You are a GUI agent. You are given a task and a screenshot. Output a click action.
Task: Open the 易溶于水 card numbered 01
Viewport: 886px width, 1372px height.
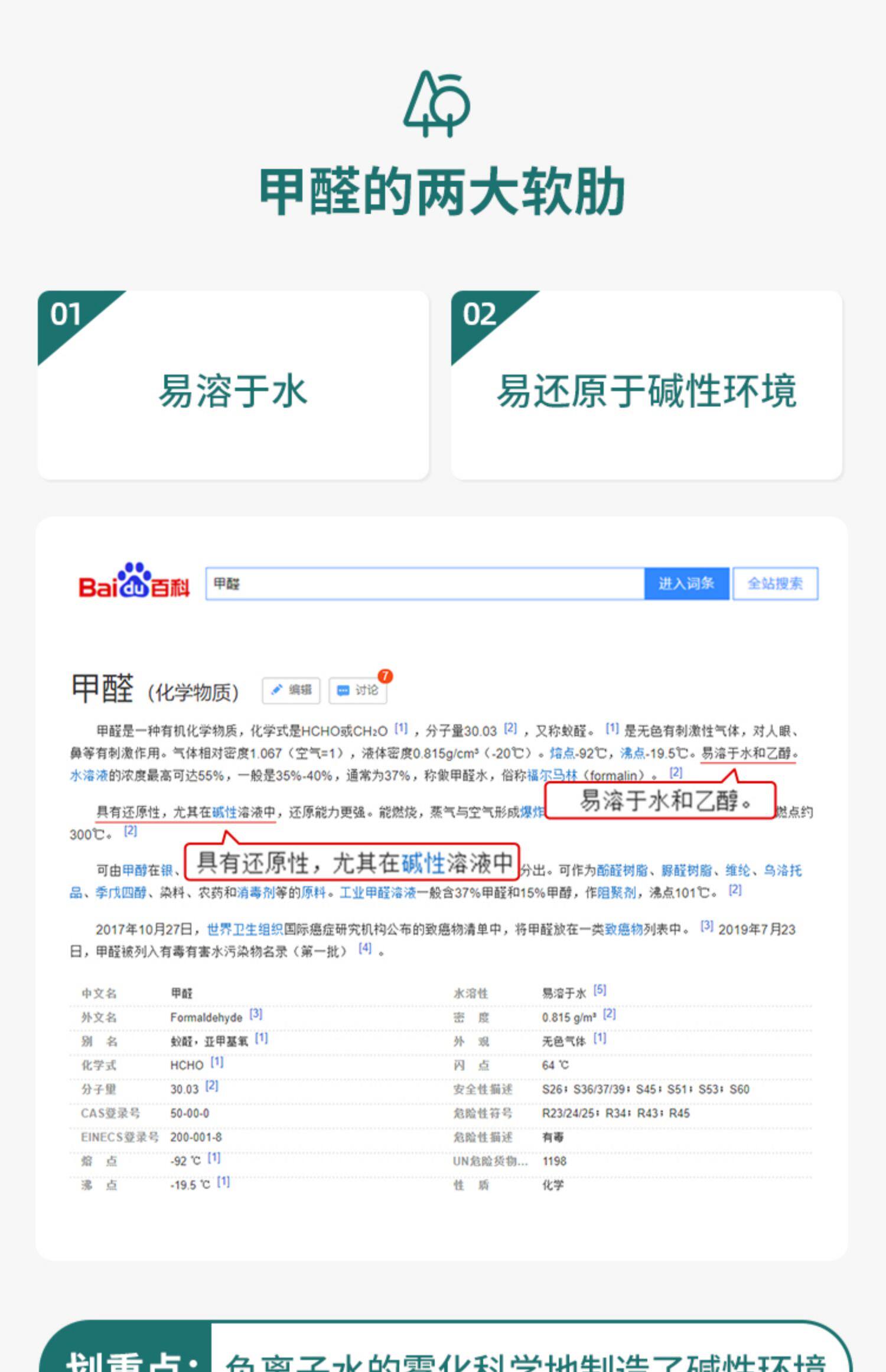coord(233,385)
